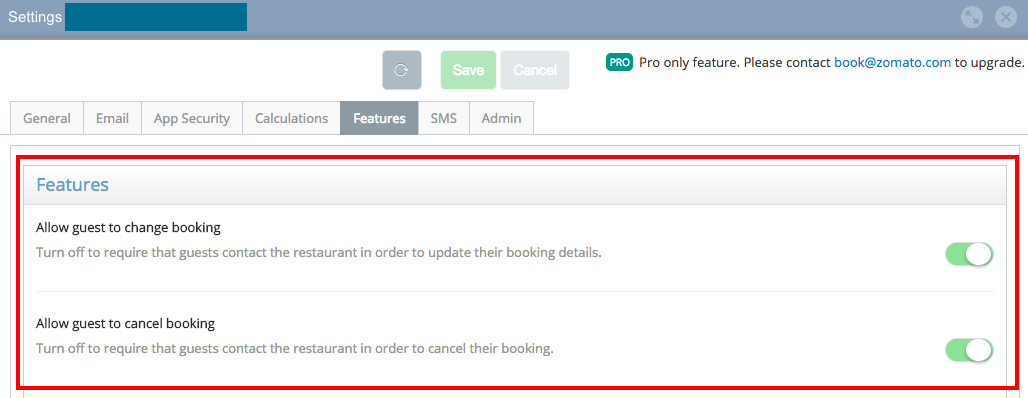This screenshot has width=1028, height=398.
Task: Click the Save button
Action: 469,70
